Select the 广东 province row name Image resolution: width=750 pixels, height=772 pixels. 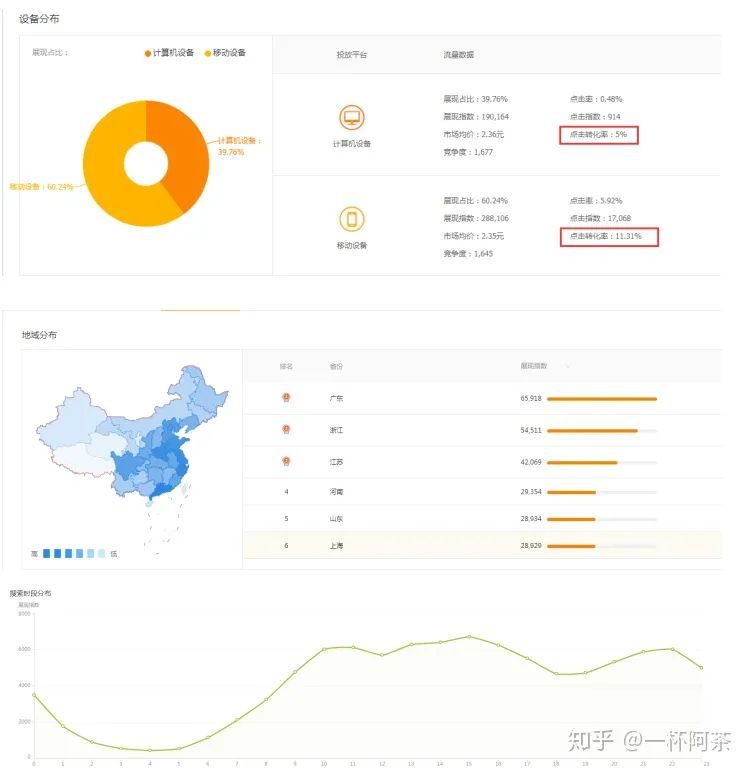coord(336,398)
